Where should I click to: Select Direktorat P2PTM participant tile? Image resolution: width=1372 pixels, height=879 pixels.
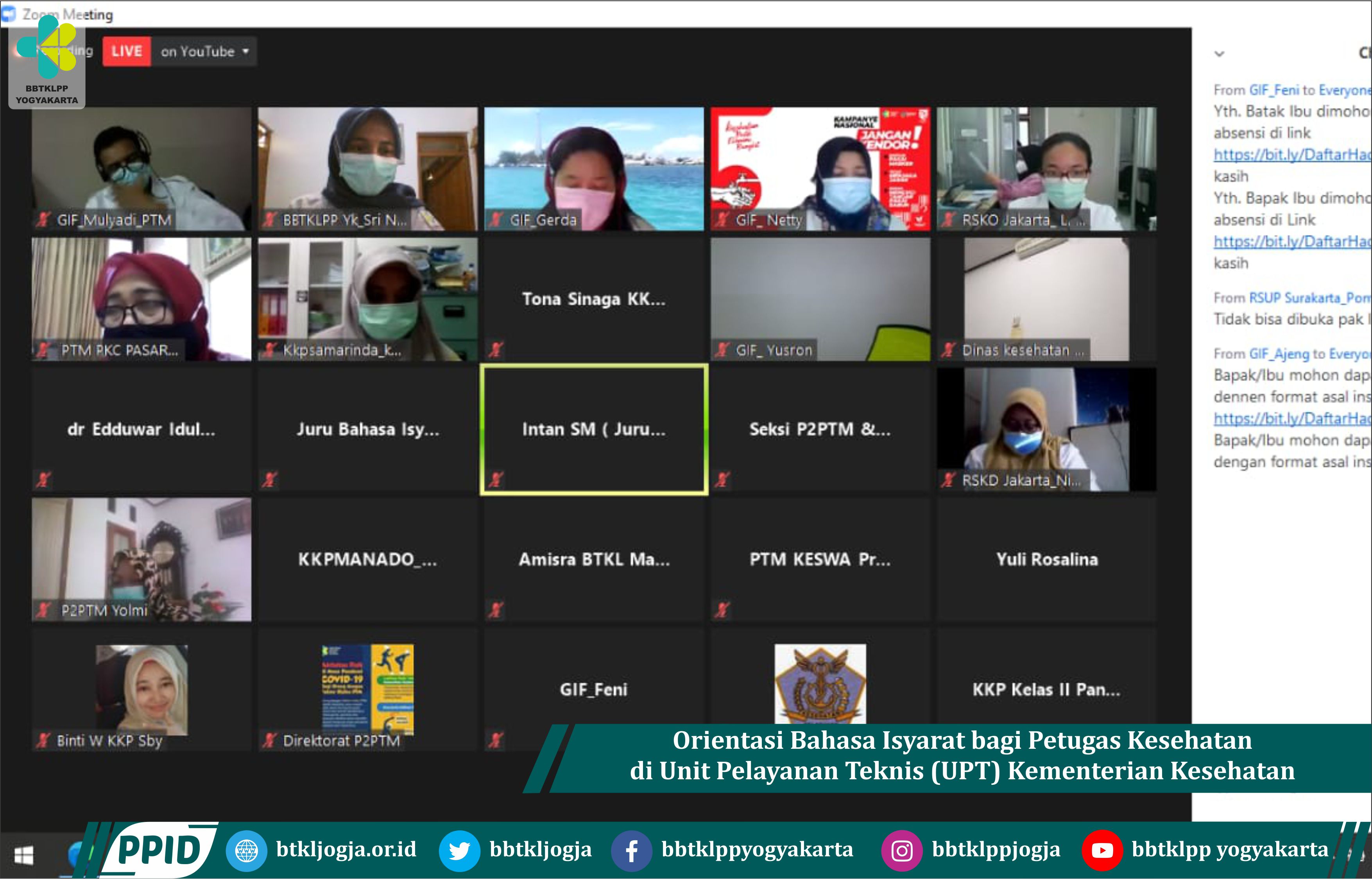[x=367, y=689]
